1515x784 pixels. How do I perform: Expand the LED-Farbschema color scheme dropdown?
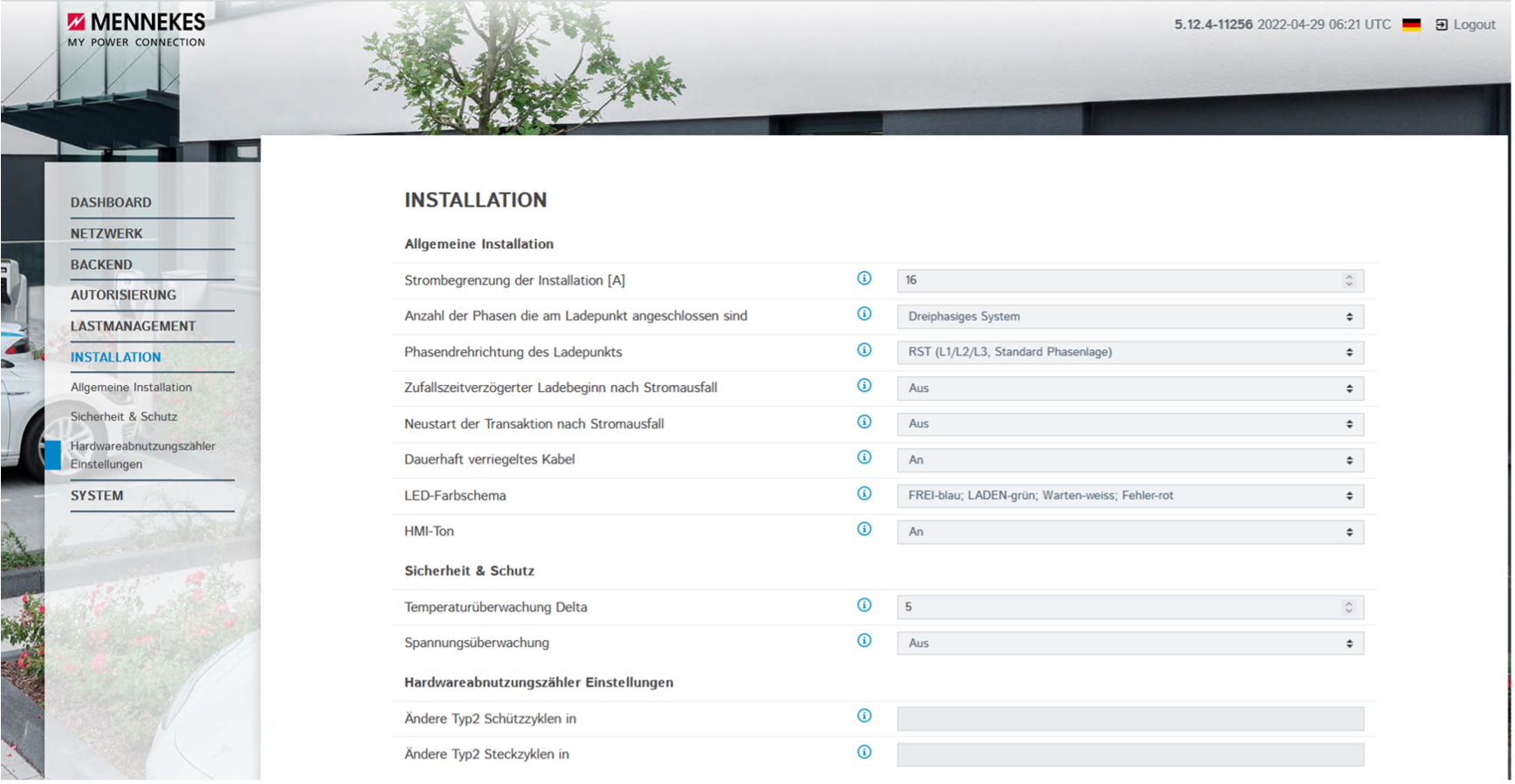(1129, 496)
